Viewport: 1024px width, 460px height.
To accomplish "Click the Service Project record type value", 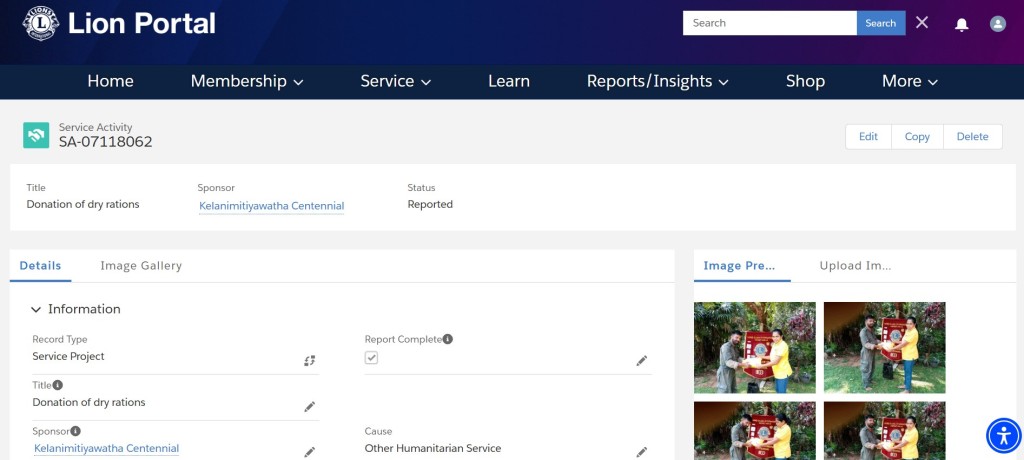I will point(69,357).
